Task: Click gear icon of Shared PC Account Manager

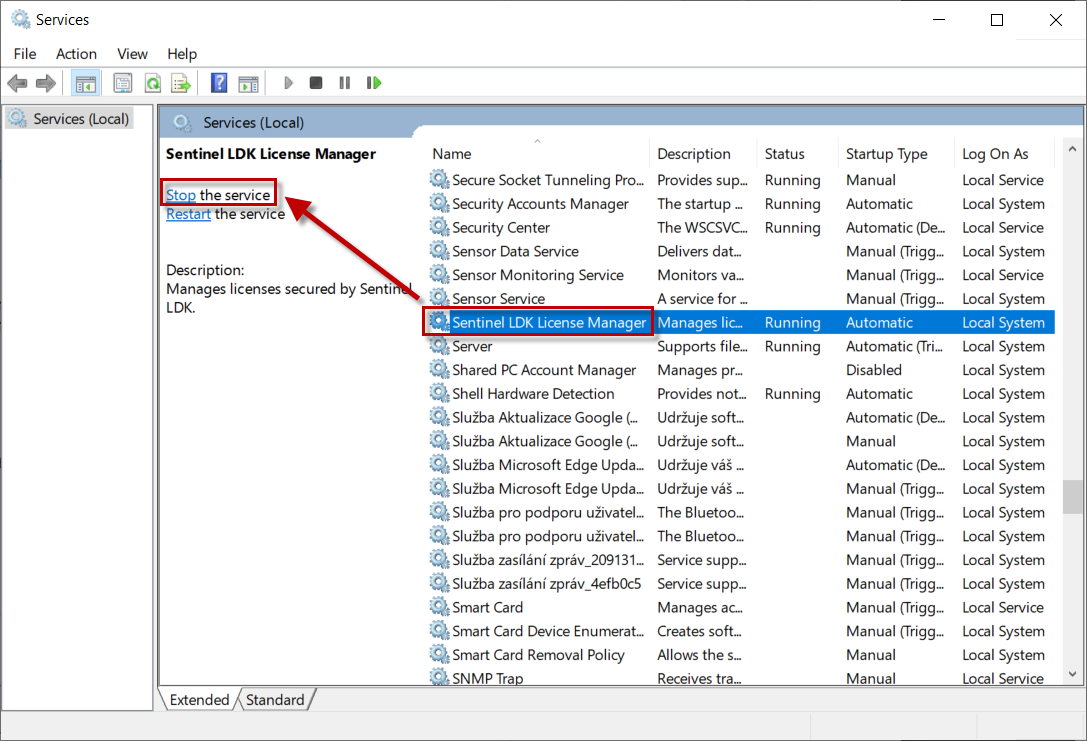Action: (440, 369)
